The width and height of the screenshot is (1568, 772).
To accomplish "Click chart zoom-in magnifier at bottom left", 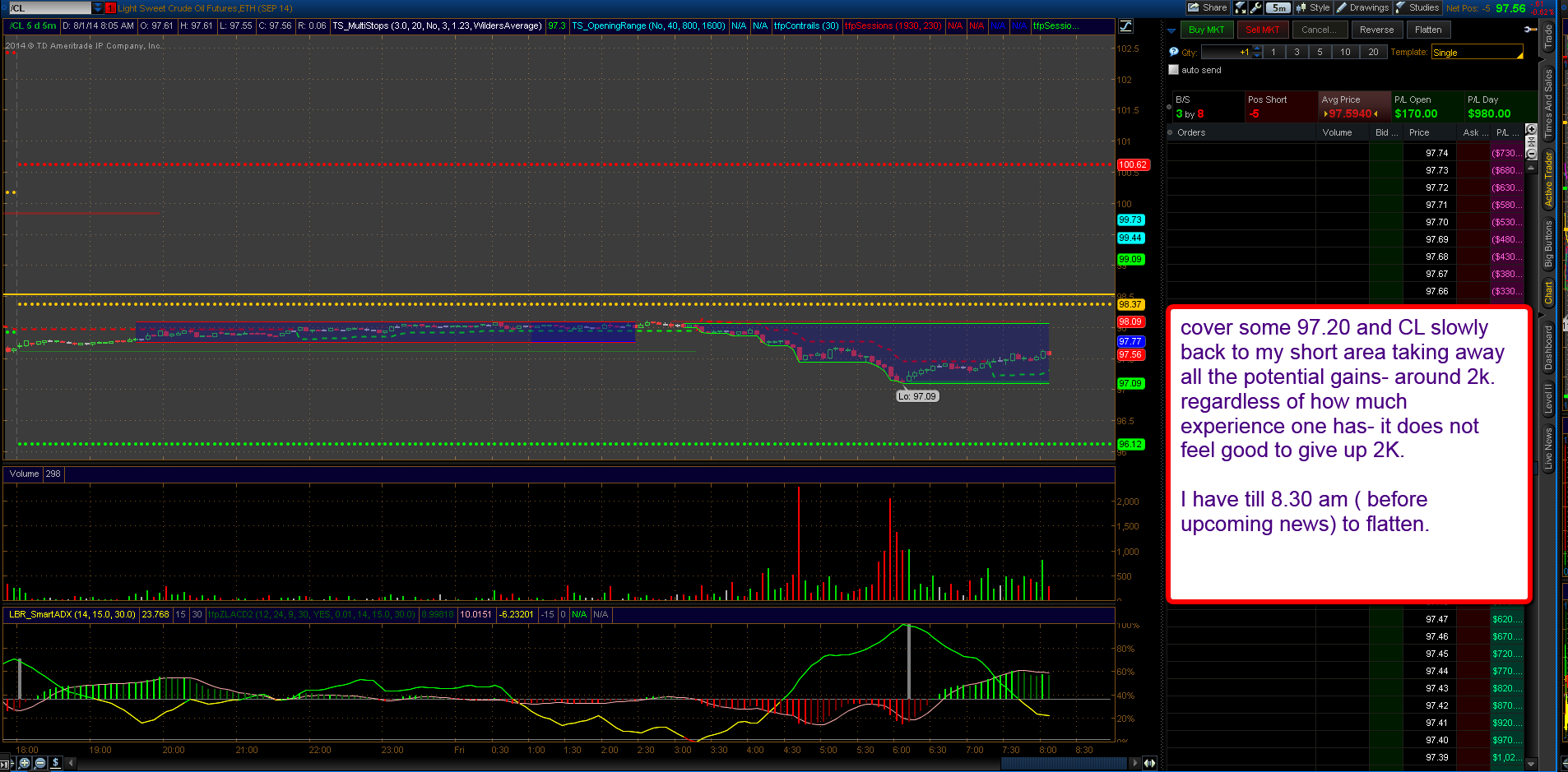I will click(x=24, y=763).
